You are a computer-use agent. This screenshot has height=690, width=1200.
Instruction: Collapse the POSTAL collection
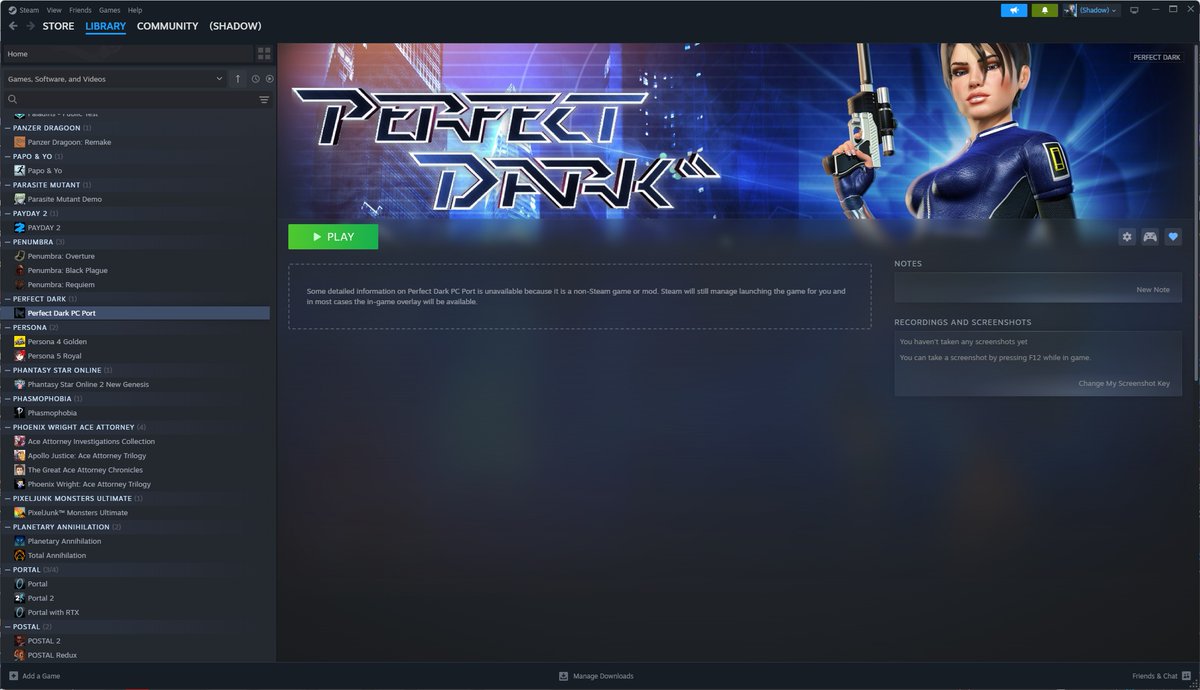pyautogui.click(x=8, y=627)
